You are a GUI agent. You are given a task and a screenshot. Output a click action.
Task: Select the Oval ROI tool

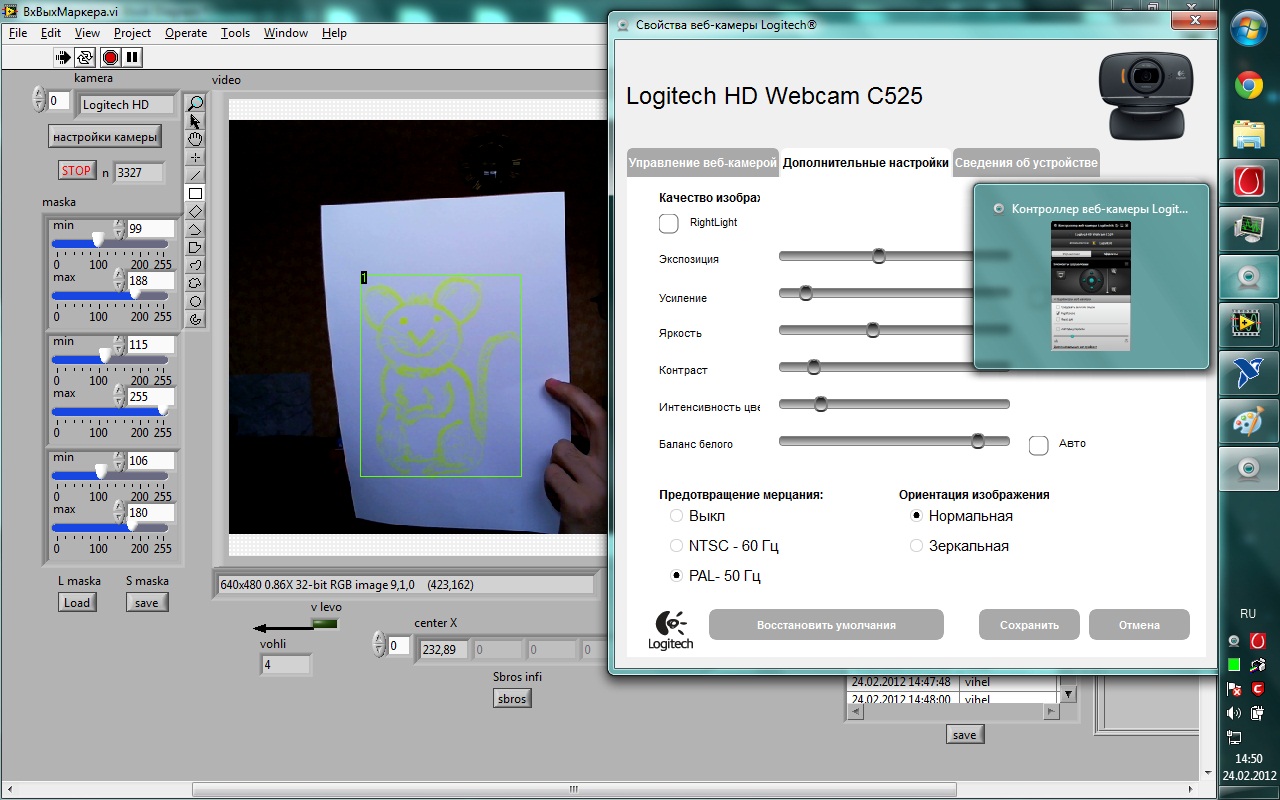(196, 301)
